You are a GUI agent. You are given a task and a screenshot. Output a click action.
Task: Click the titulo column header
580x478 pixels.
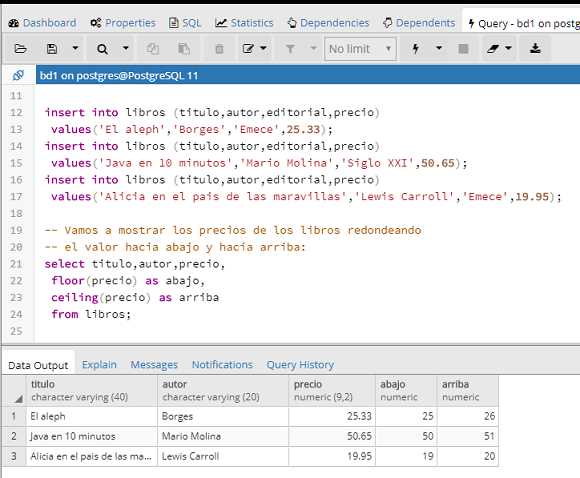[92, 391]
